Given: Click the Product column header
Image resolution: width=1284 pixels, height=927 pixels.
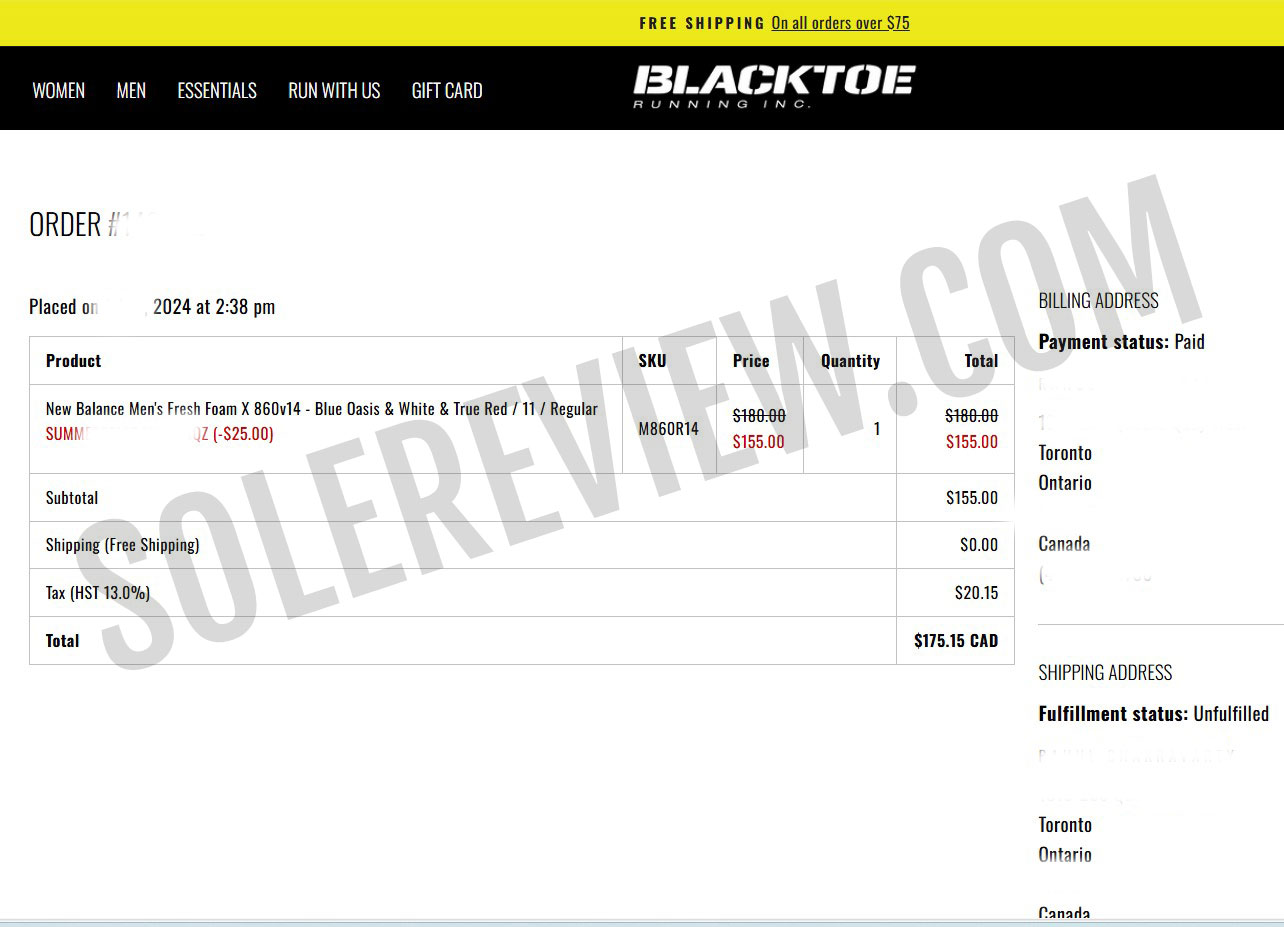Looking at the screenshot, I should coord(74,361).
